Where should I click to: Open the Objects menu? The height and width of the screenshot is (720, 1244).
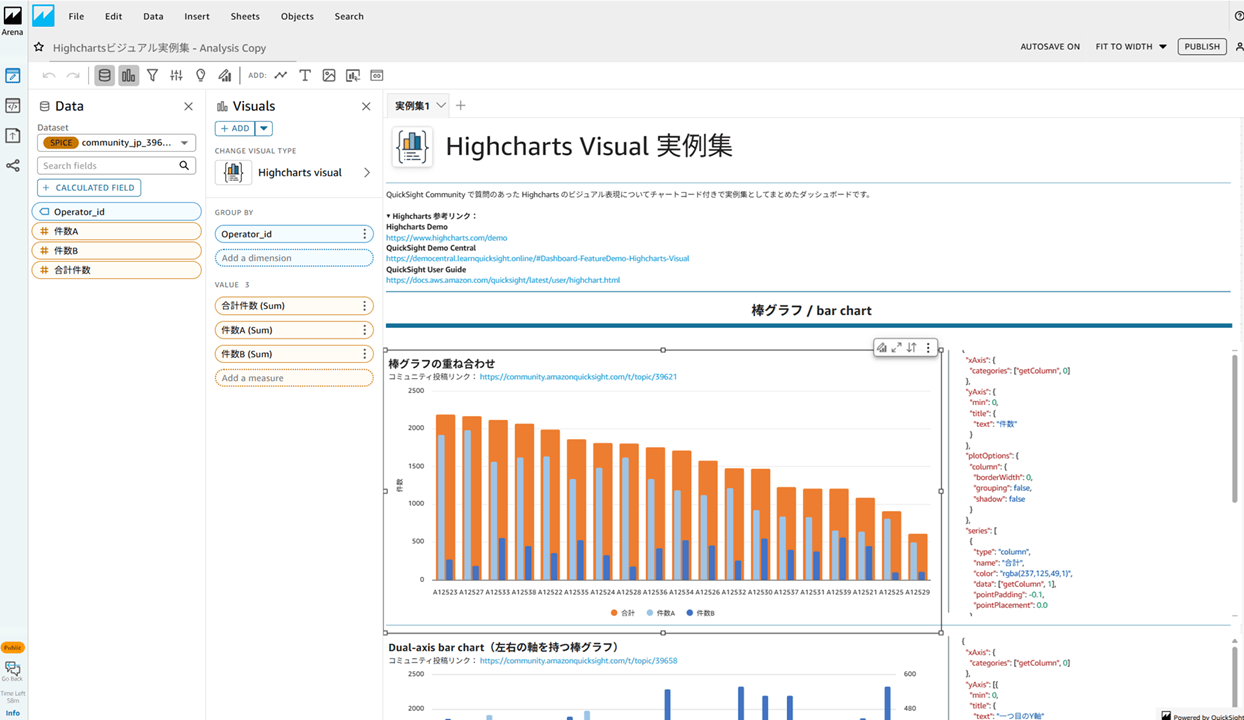click(x=297, y=17)
